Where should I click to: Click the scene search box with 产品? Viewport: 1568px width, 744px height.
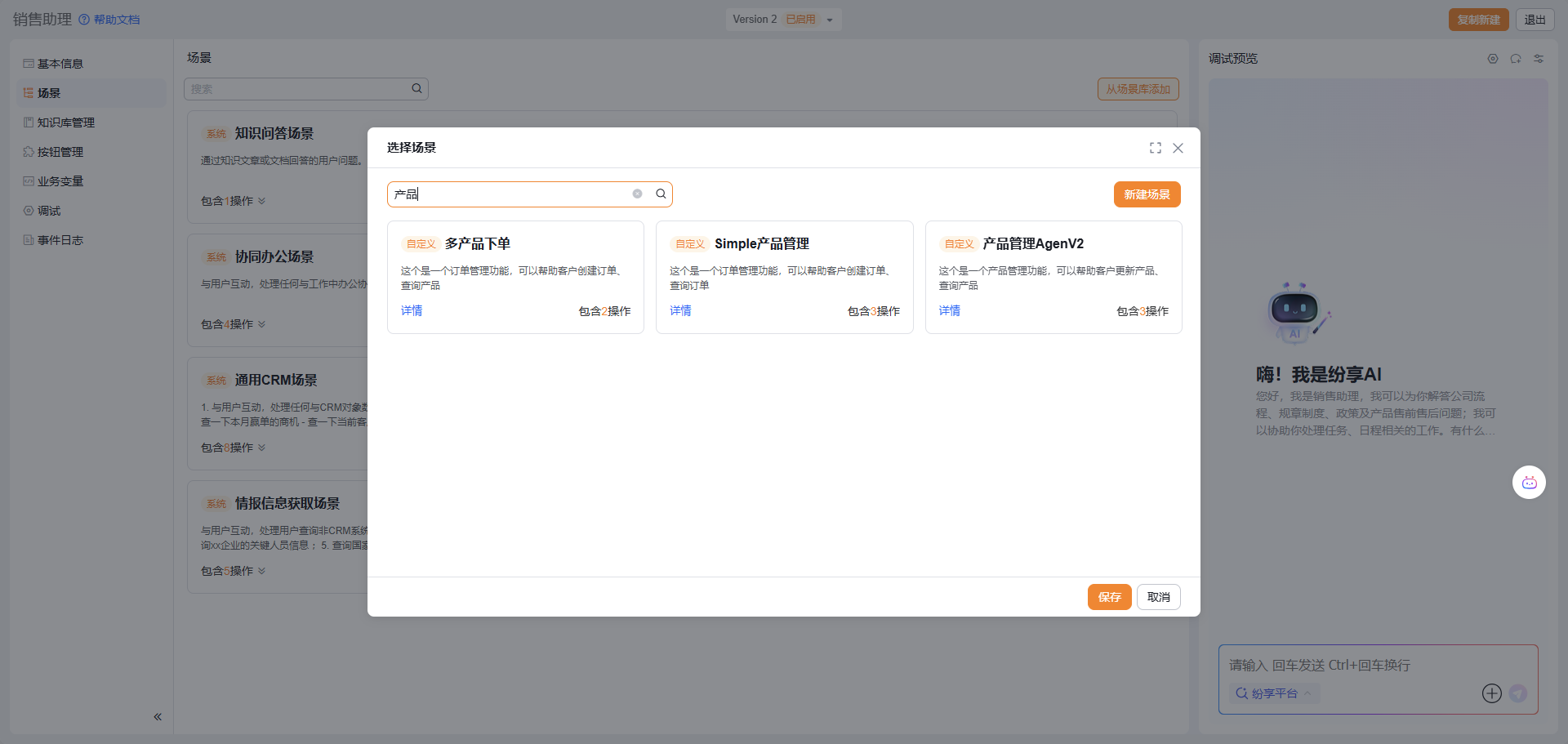[x=510, y=194]
